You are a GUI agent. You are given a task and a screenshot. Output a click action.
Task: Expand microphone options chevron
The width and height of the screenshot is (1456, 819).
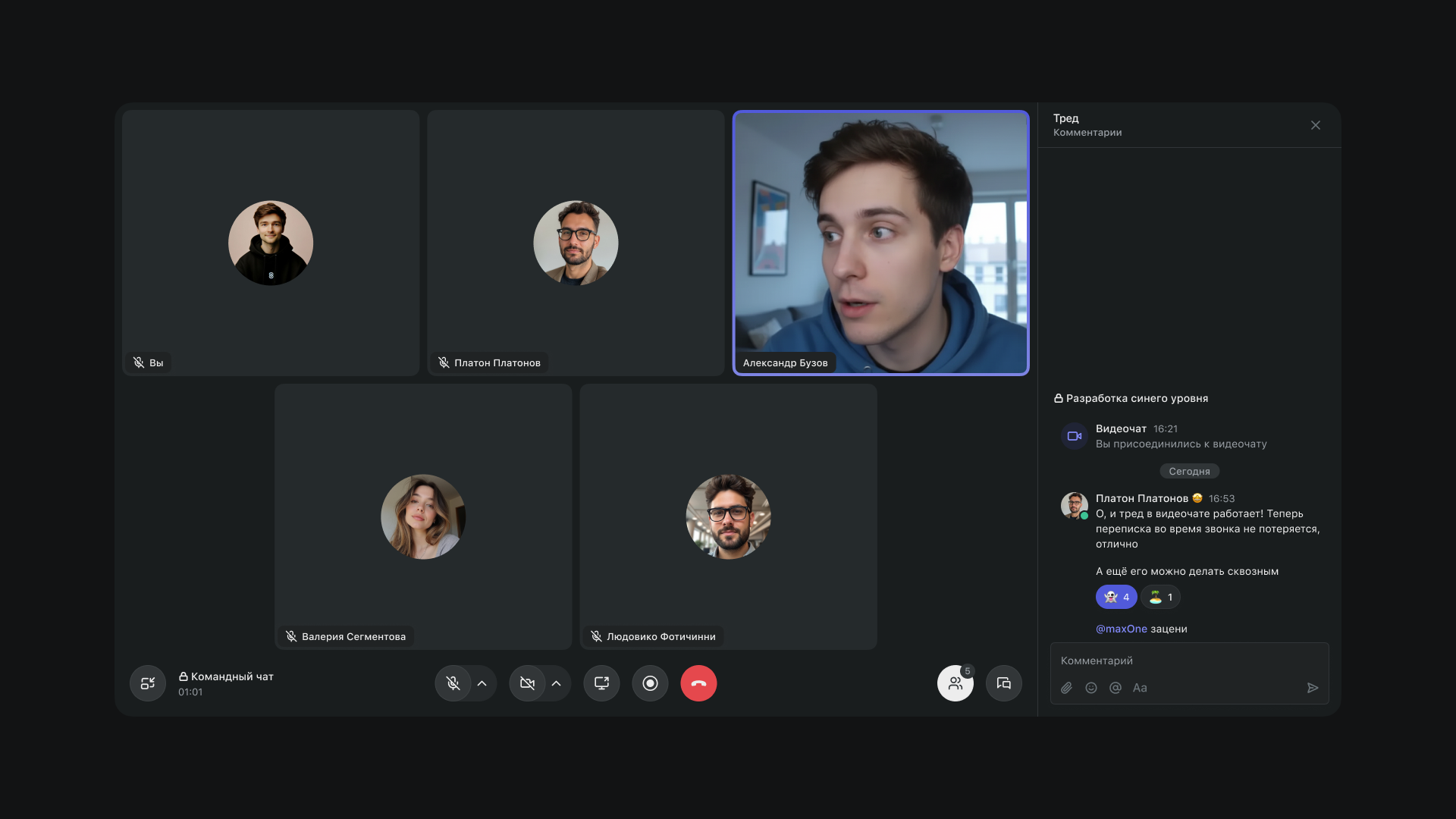[x=482, y=683]
